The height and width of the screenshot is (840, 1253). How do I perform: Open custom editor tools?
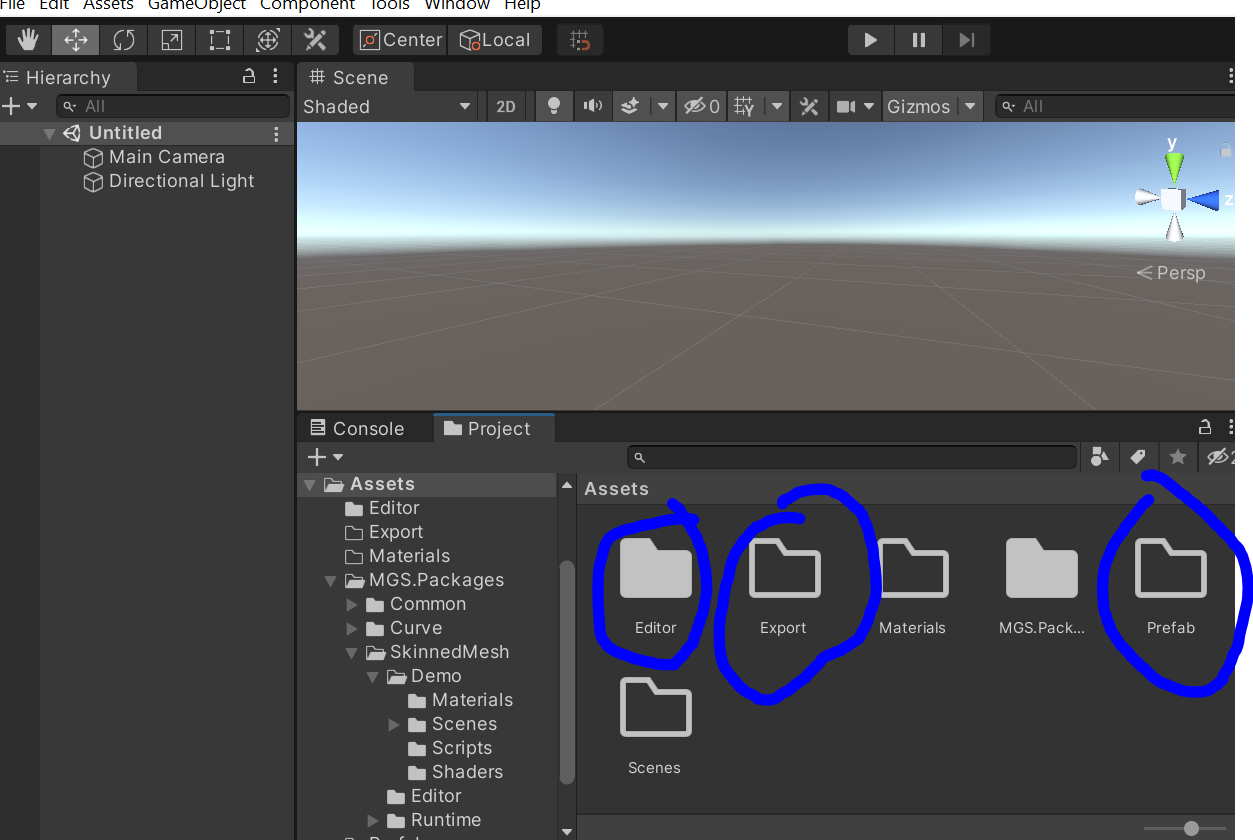(x=316, y=40)
